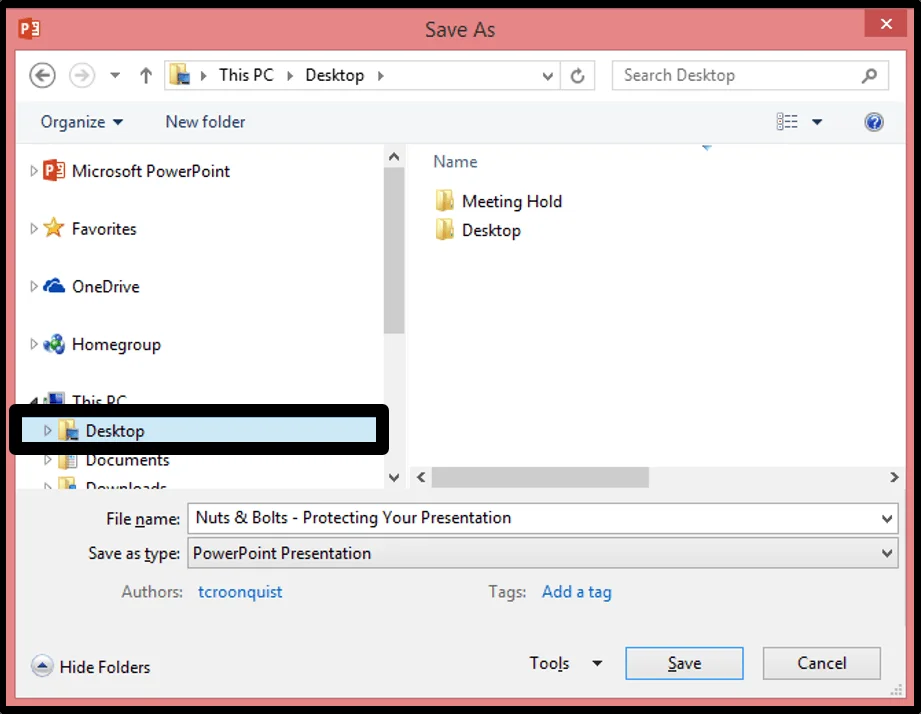This screenshot has width=921, height=714.
Task: Go up one folder level
Action: (x=146, y=76)
